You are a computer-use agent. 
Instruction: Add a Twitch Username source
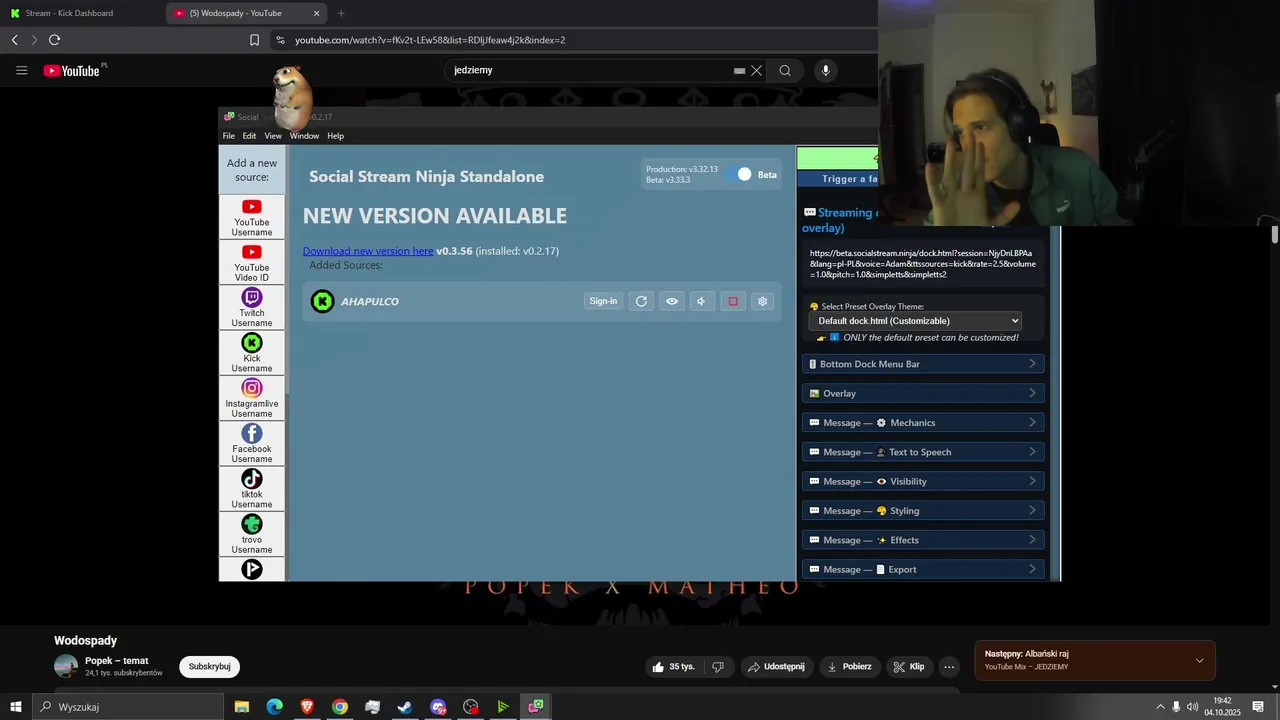pos(252,308)
